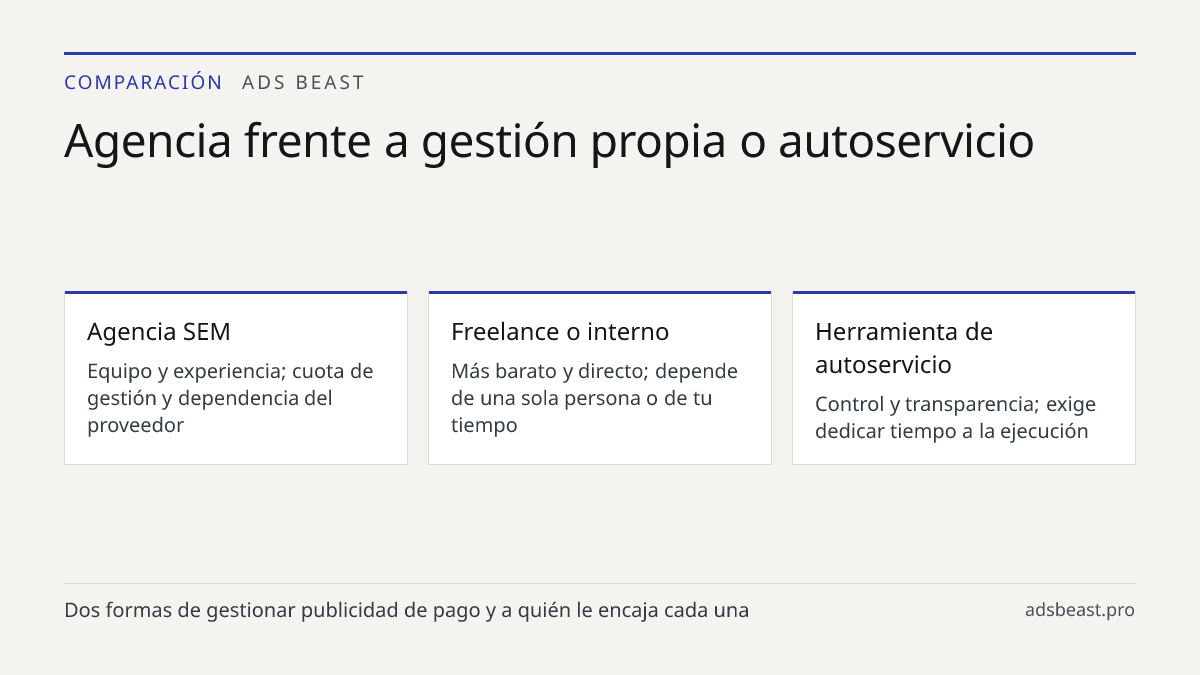1200x675 pixels.
Task: Select the Control y transparencia description
Action: pyautogui.click(x=955, y=418)
